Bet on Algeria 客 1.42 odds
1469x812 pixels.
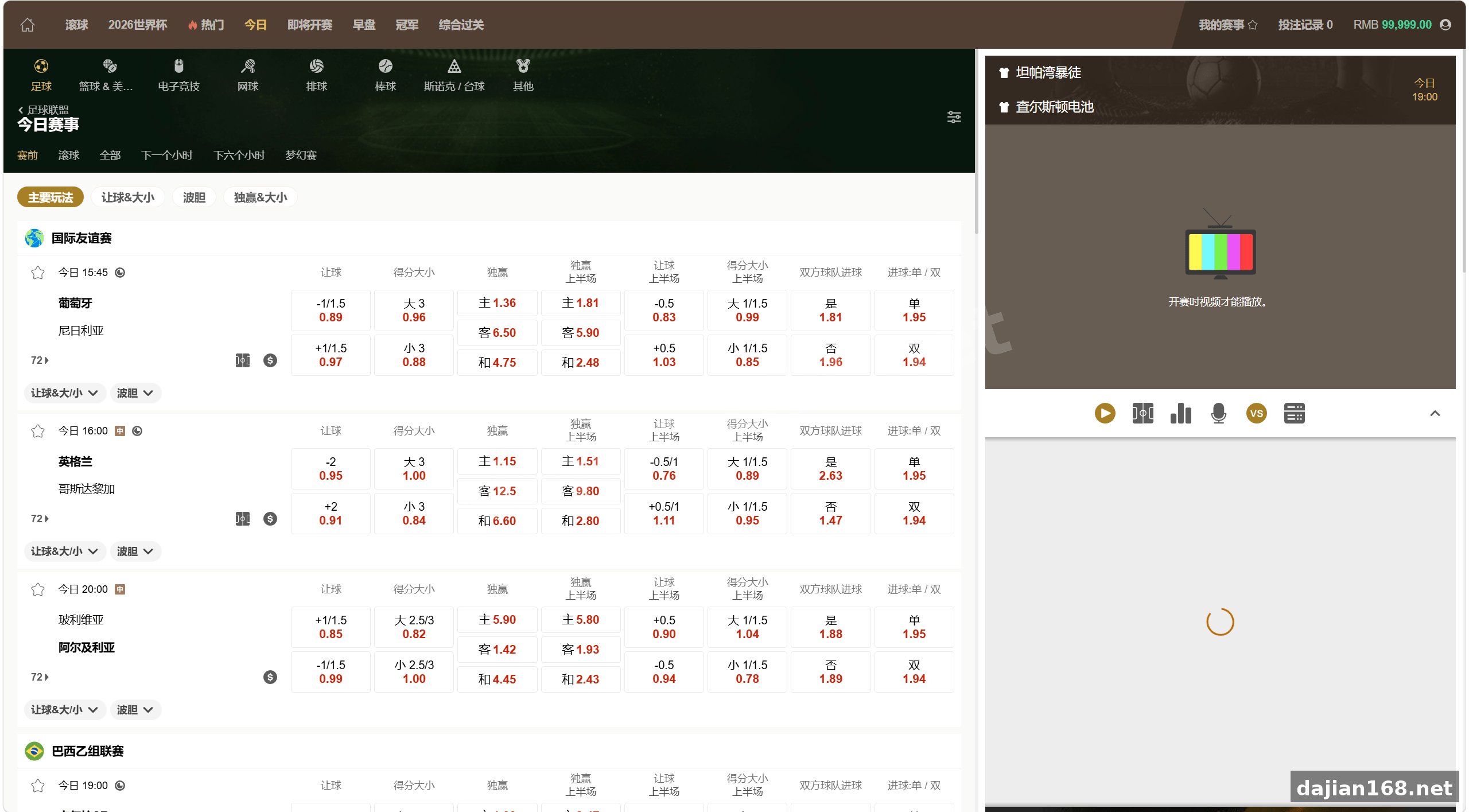[497, 650]
